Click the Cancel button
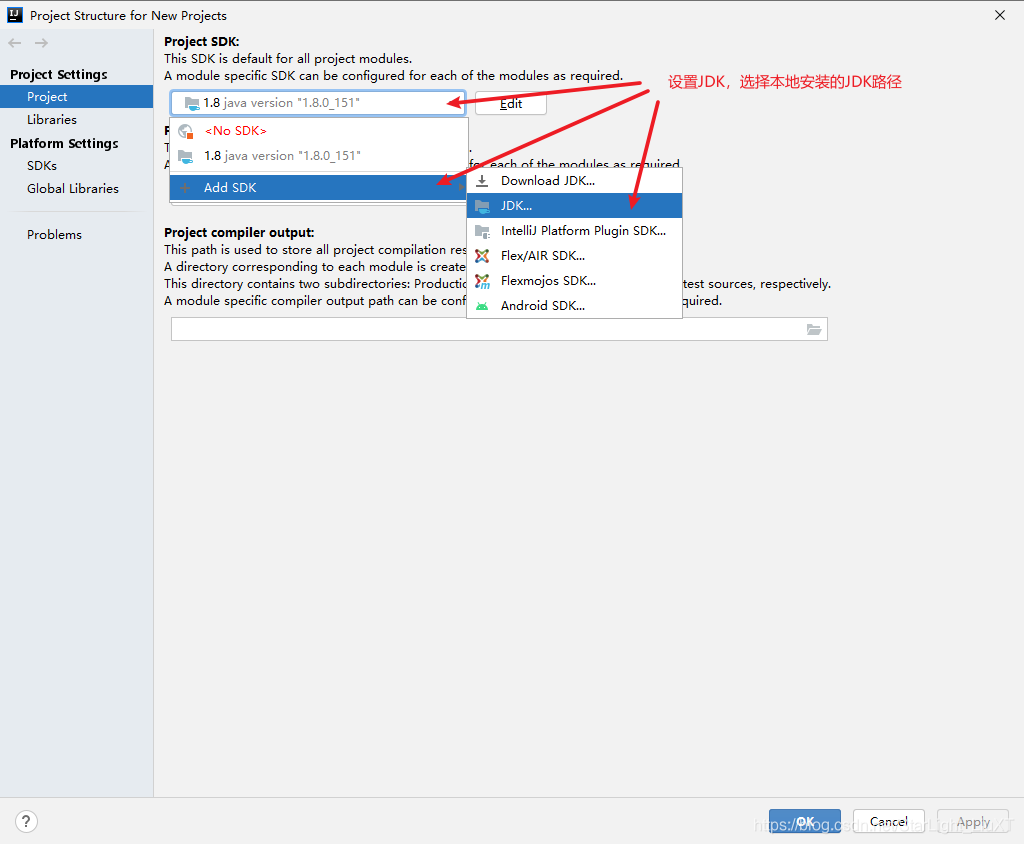 889,822
